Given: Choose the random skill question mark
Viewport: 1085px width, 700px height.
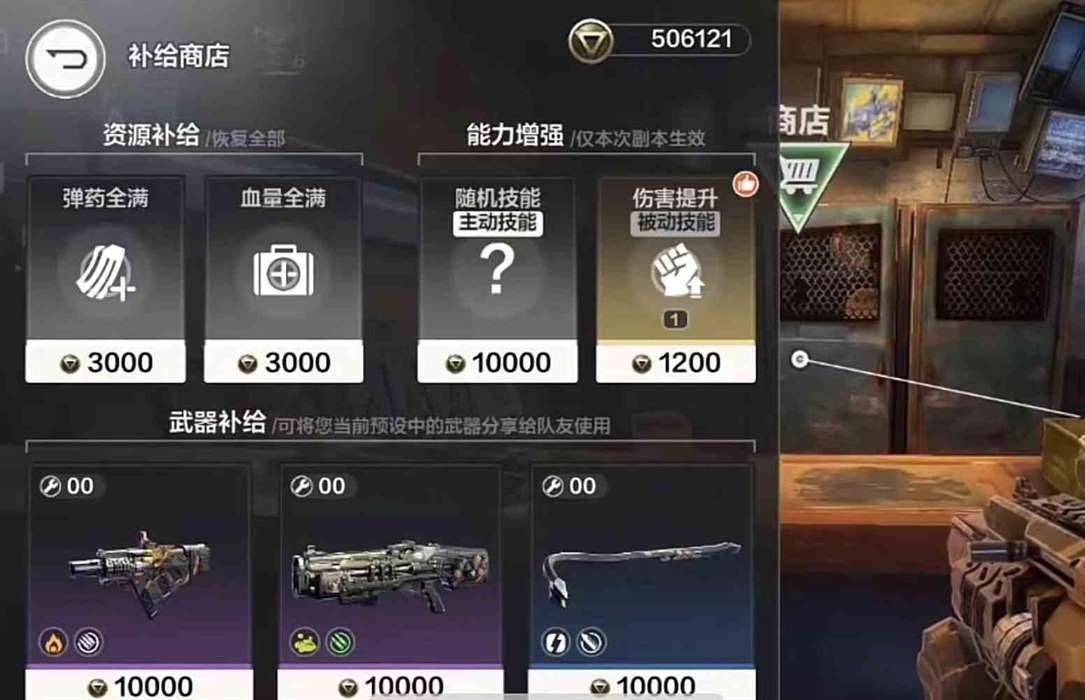Looking at the screenshot, I should click(497, 269).
